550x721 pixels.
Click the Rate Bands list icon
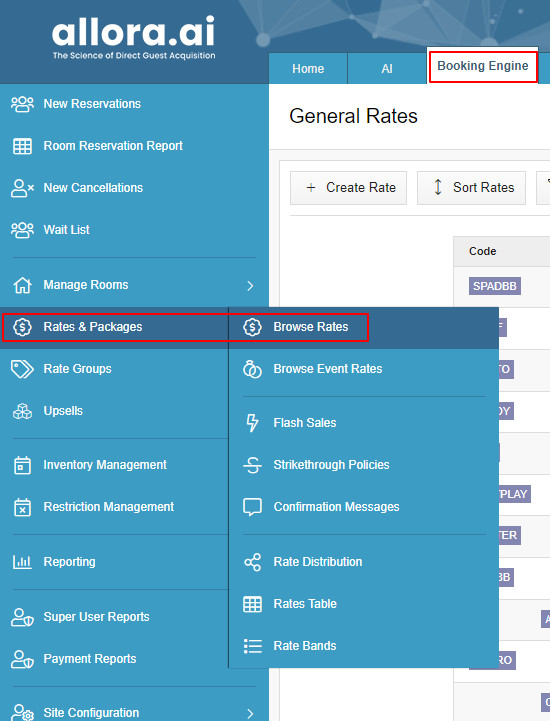tap(252, 646)
